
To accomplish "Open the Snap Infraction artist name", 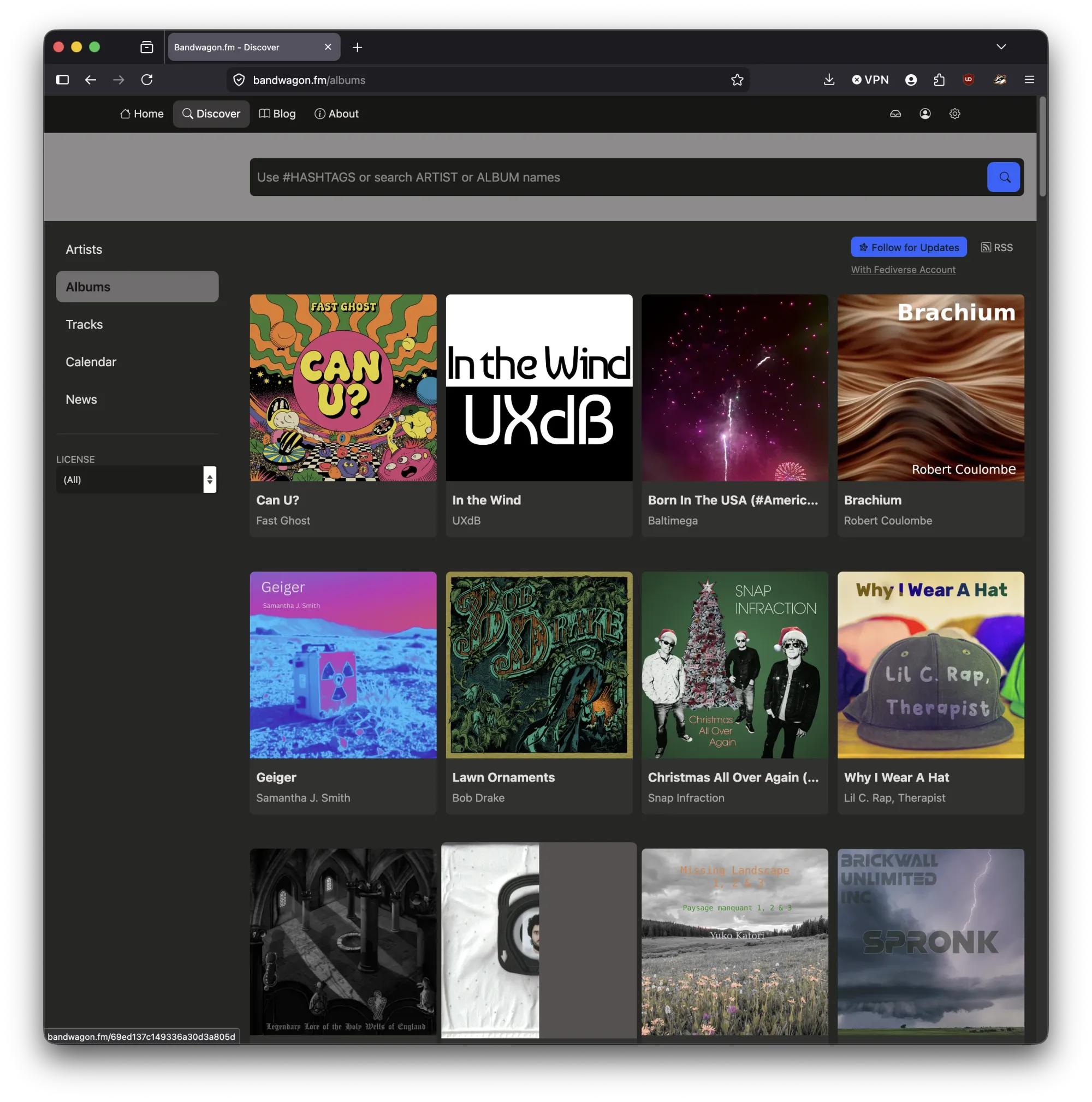I will tap(686, 798).
